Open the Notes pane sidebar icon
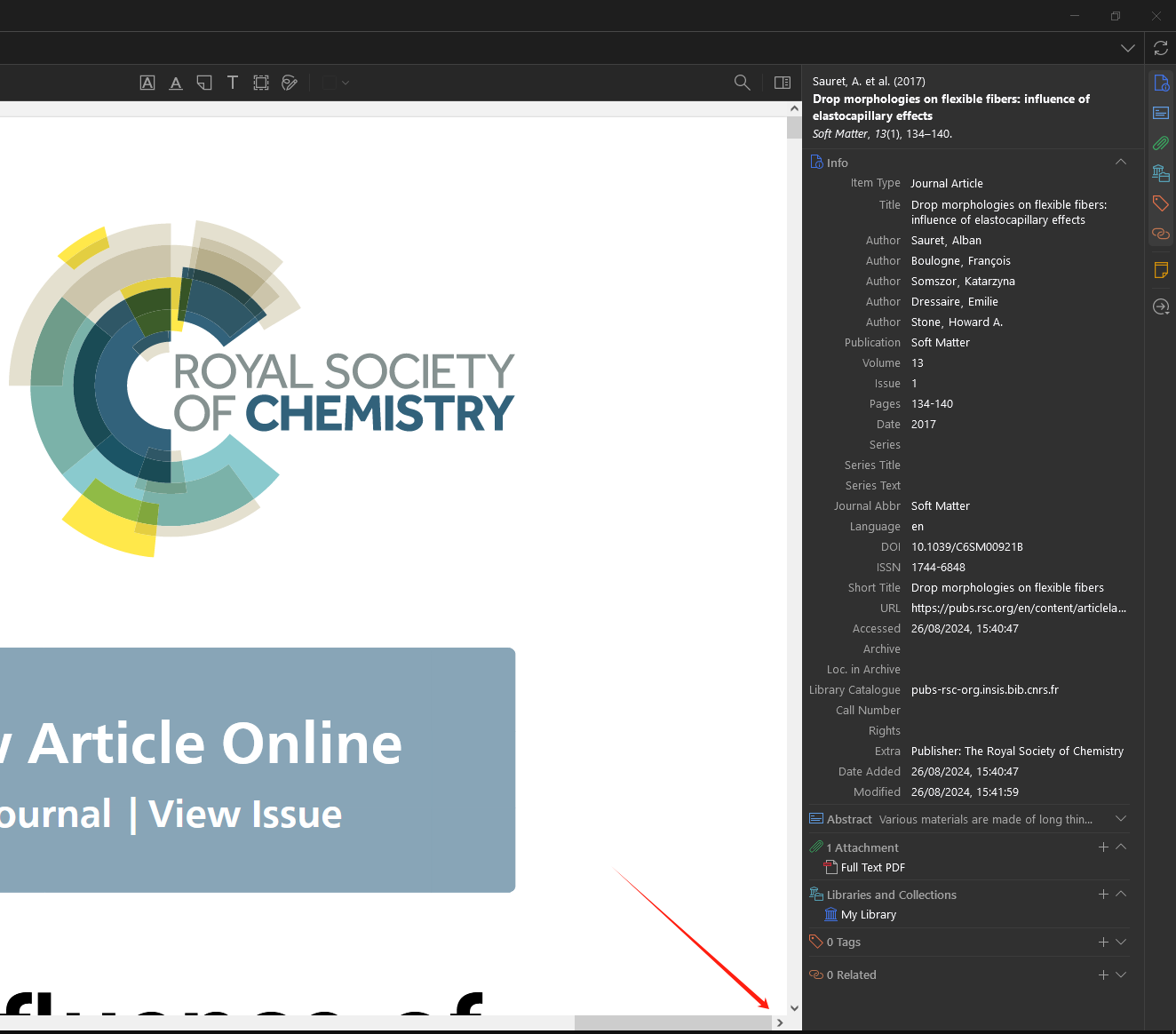 (1161, 270)
